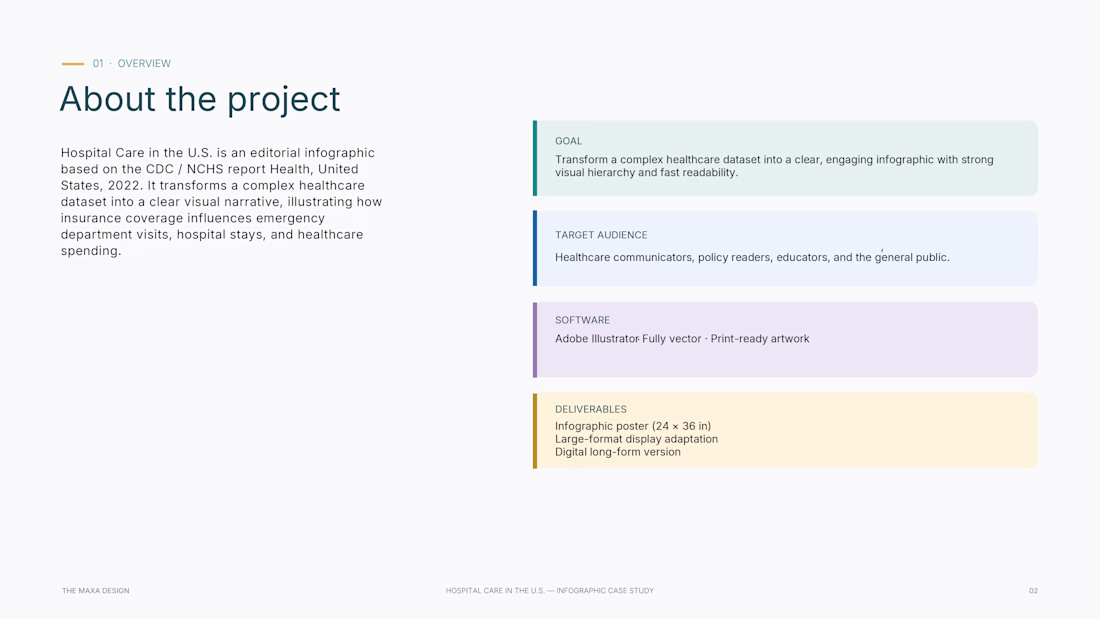Screen dimensions: 1100x619
Task: Select the GOAL card
Action: (x=785, y=158)
